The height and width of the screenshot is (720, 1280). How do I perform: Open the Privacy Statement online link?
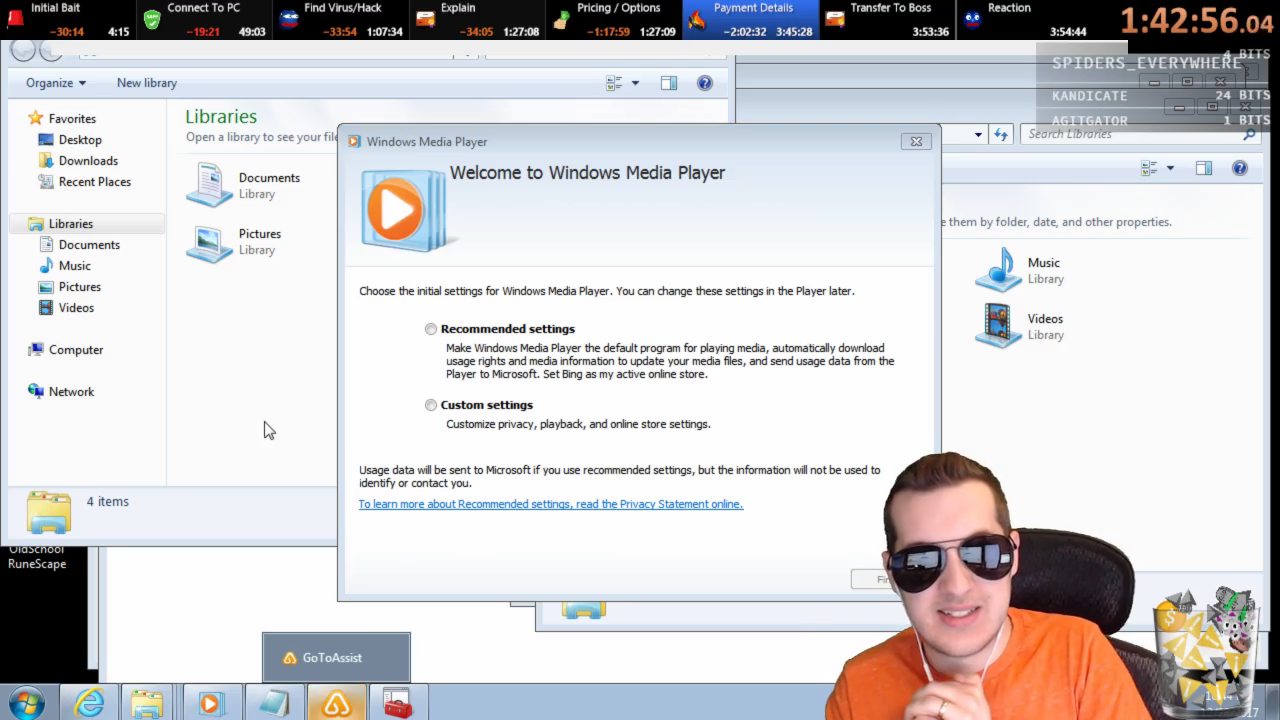coord(551,504)
